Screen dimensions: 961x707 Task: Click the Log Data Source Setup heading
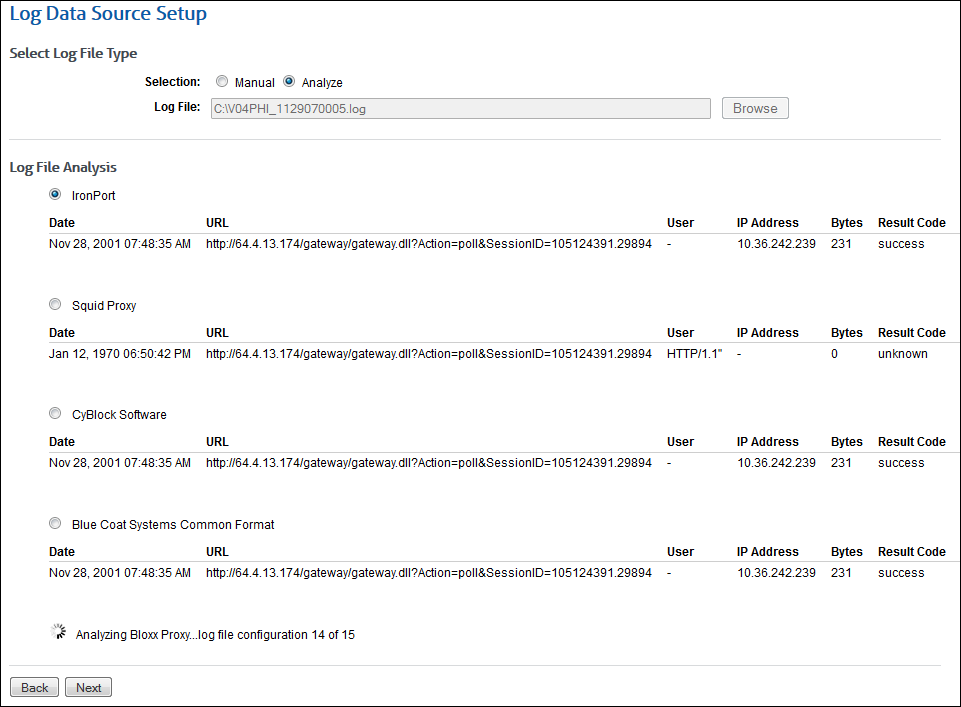[x=108, y=13]
